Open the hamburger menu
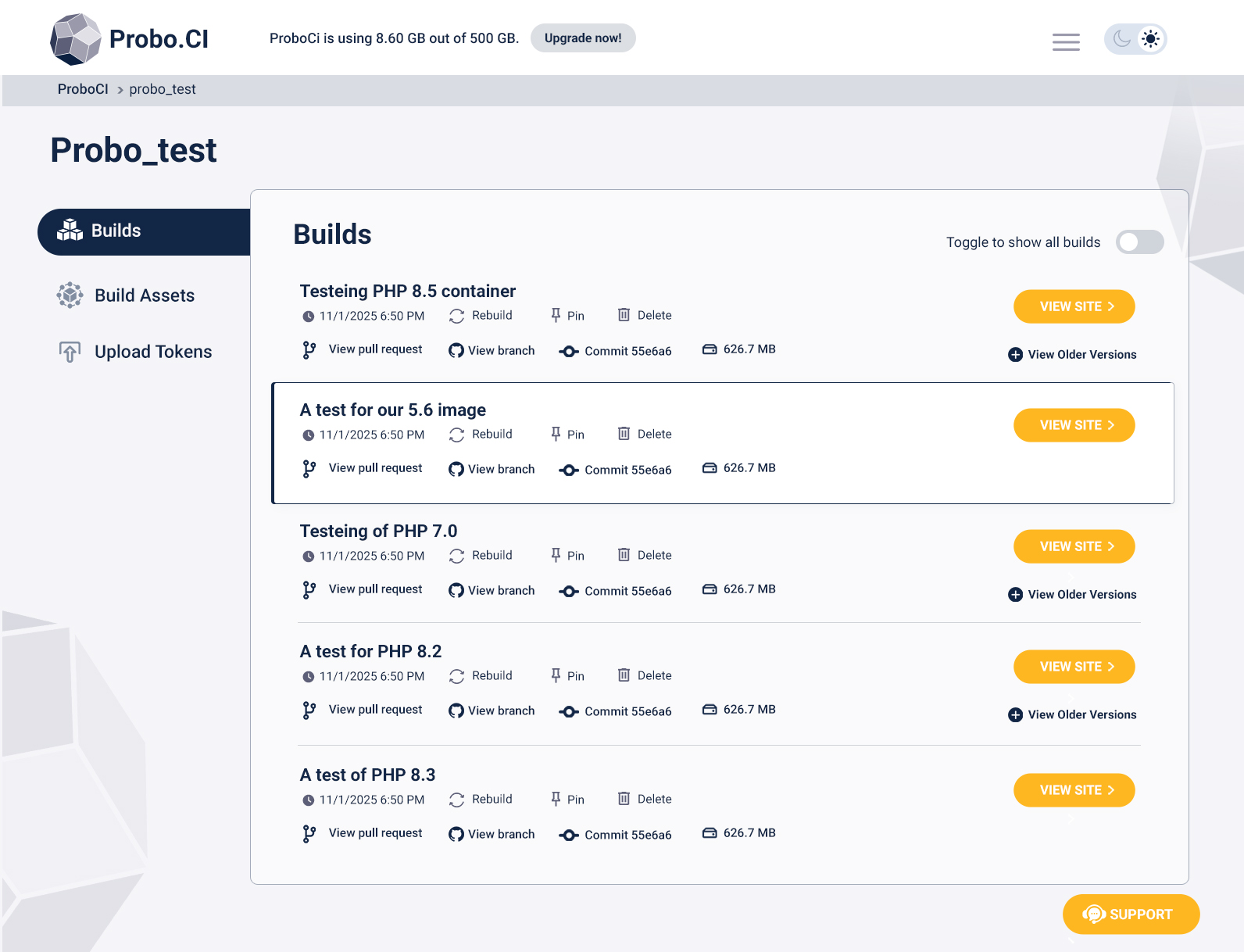 [1066, 41]
